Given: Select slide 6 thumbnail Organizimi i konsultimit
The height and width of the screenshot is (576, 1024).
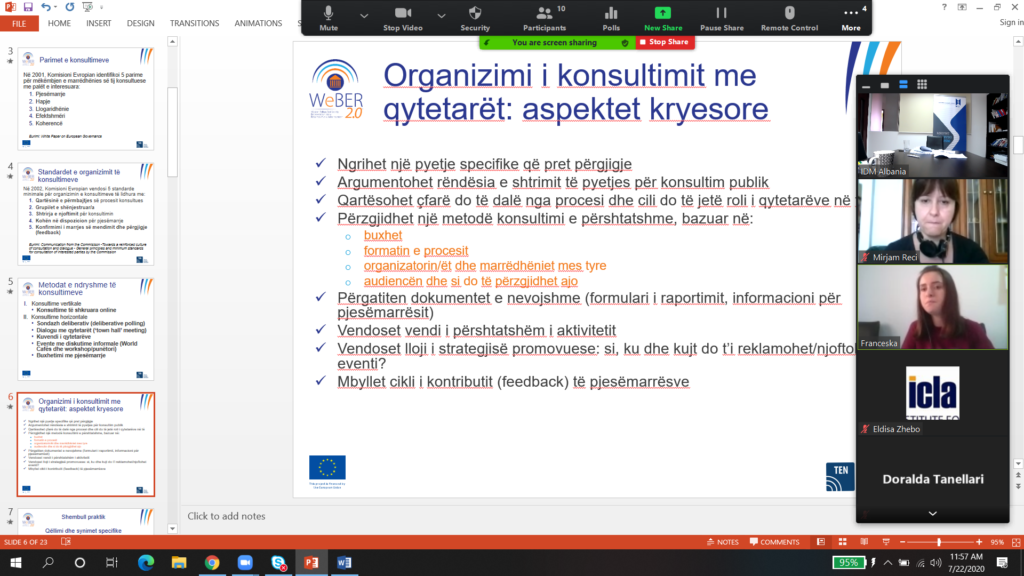Looking at the screenshot, I should tap(86, 444).
